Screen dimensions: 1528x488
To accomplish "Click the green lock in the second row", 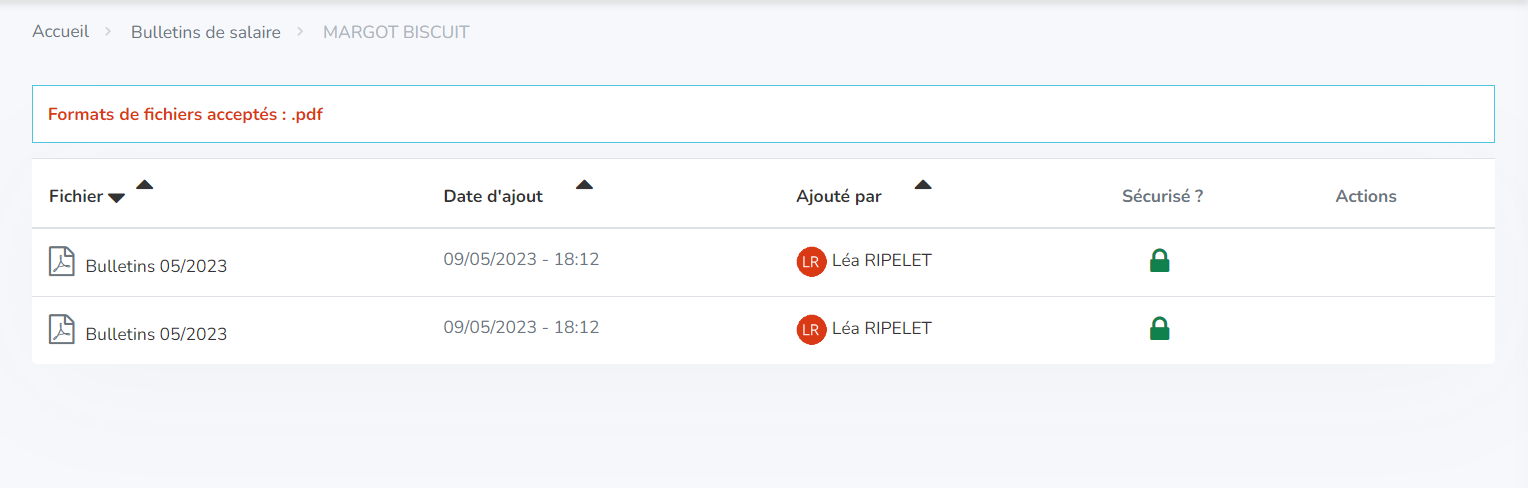I will pyautogui.click(x=1159, y=328).
